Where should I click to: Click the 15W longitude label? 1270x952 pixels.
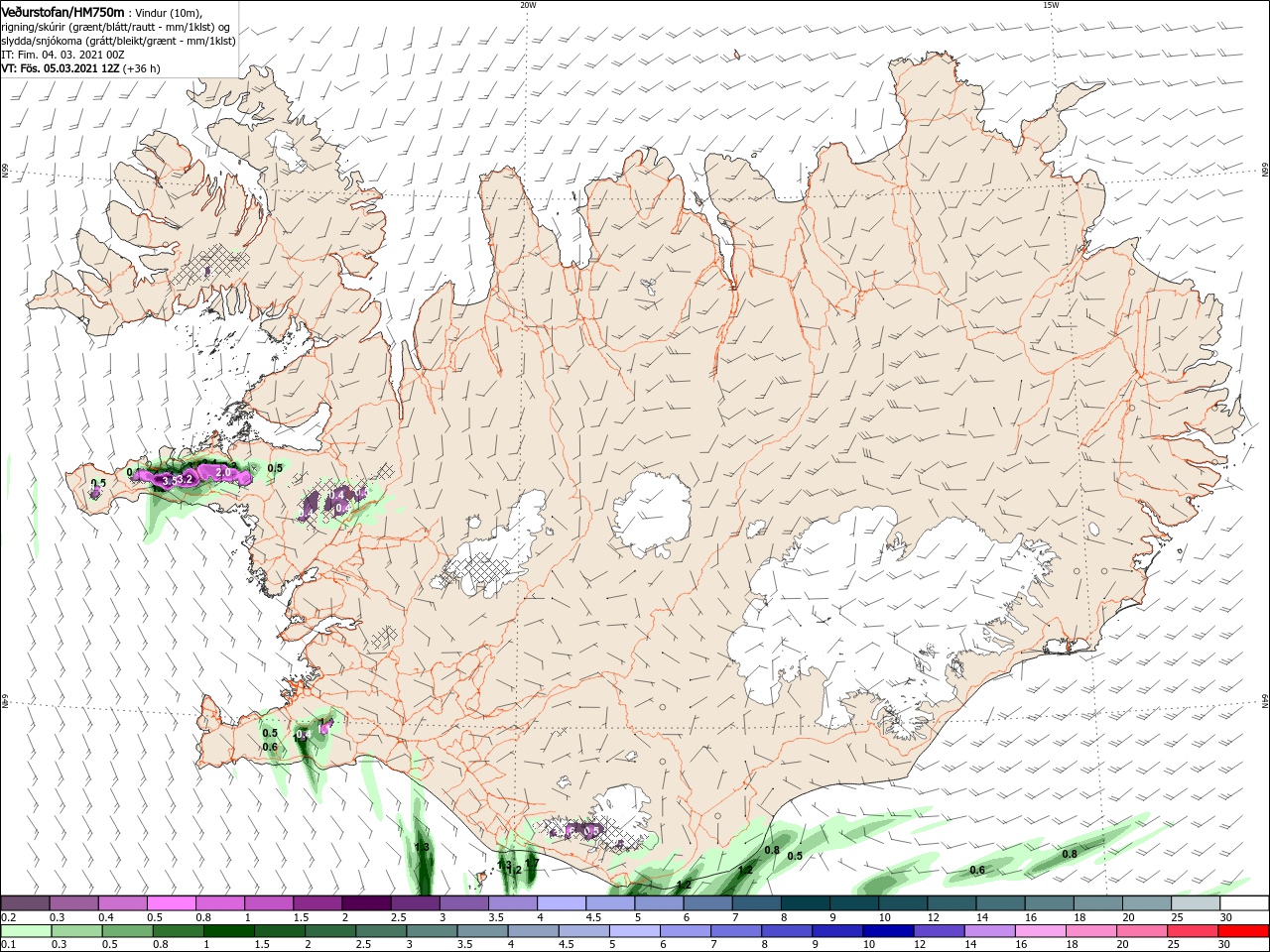tap(1051, 5)
